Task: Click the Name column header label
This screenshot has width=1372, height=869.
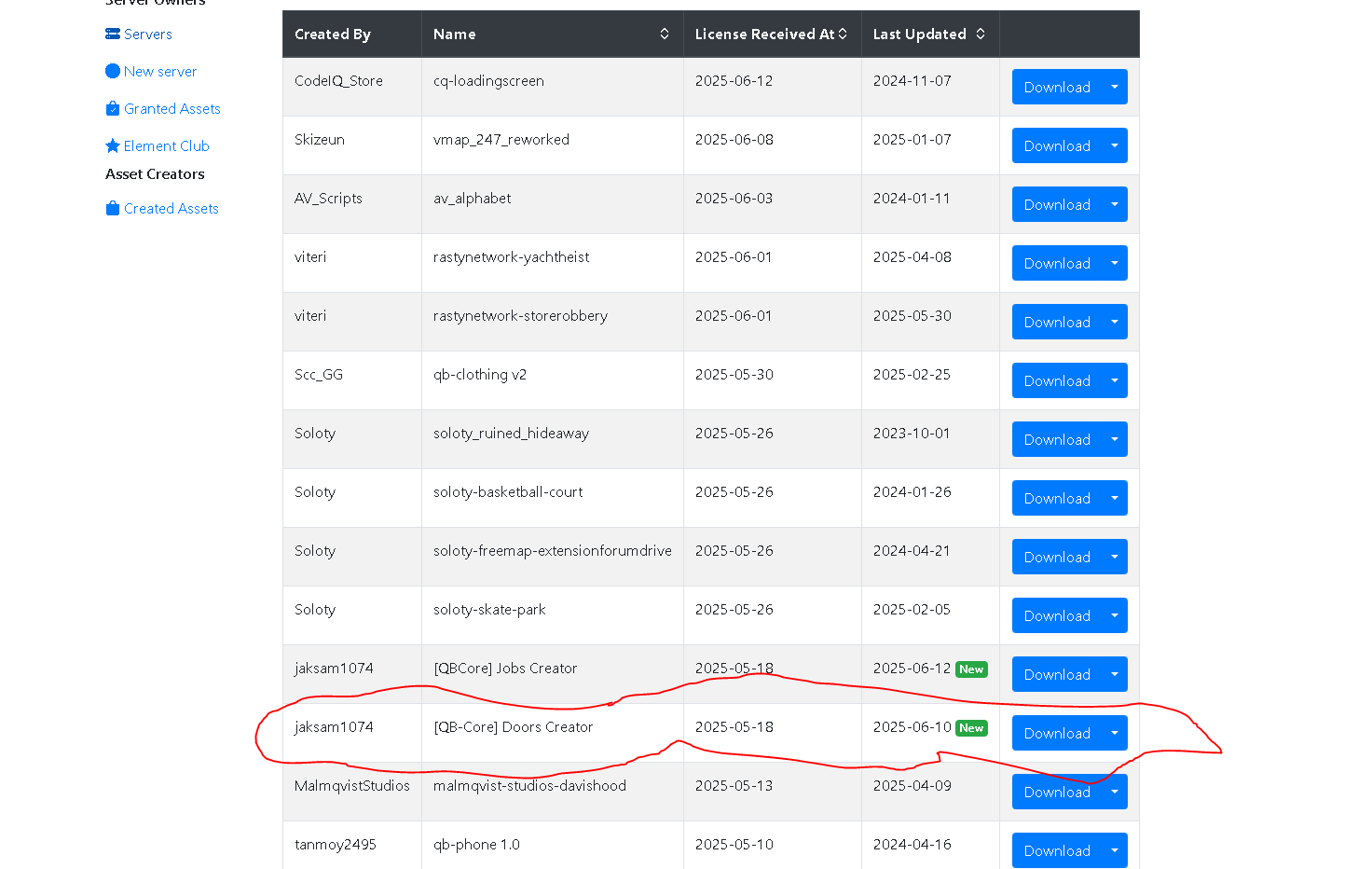Action: (455, 34)
